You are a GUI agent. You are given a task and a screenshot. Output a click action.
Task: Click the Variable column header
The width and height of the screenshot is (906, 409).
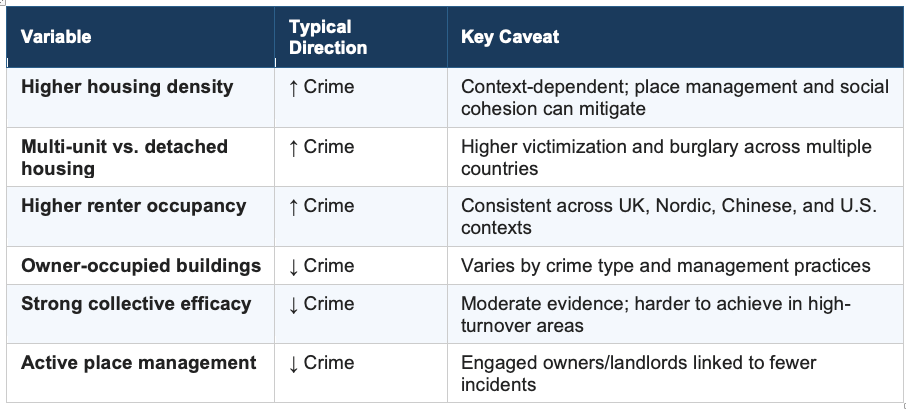[56, 37]
